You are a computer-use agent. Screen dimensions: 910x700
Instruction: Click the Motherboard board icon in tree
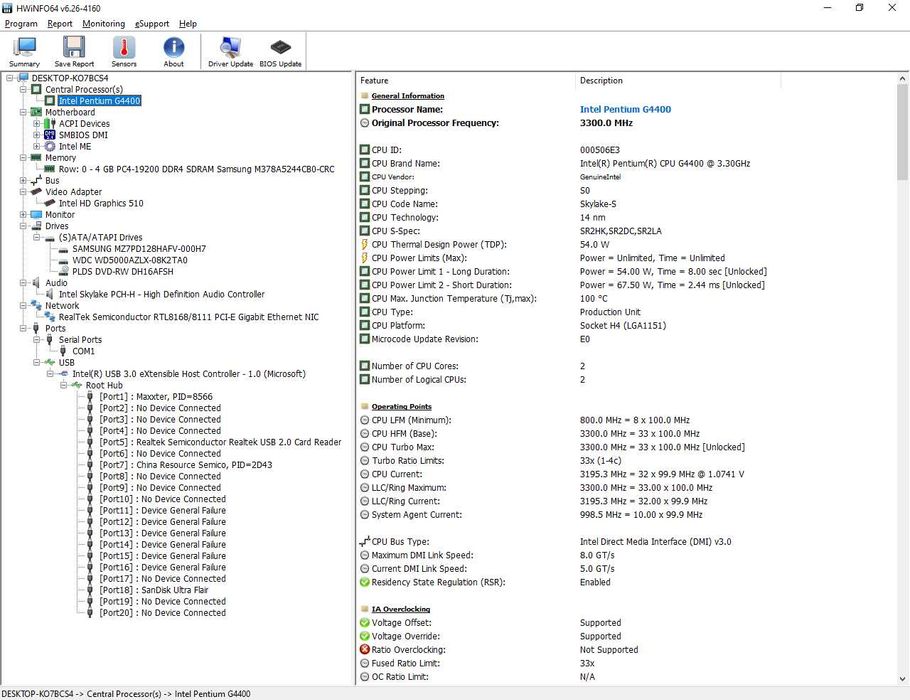click(x=37, y=112)
